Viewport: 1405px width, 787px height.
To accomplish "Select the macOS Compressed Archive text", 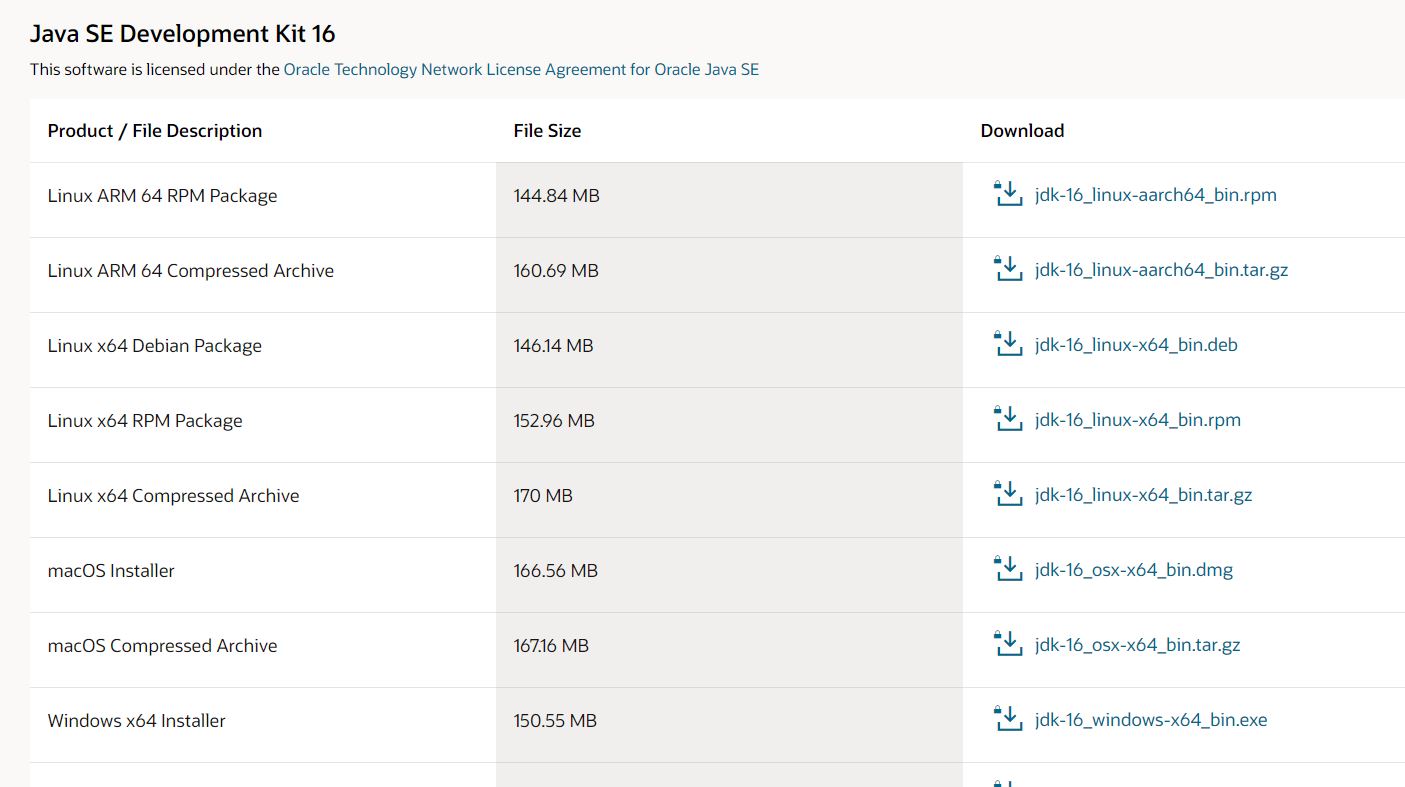I will point(162,646).
